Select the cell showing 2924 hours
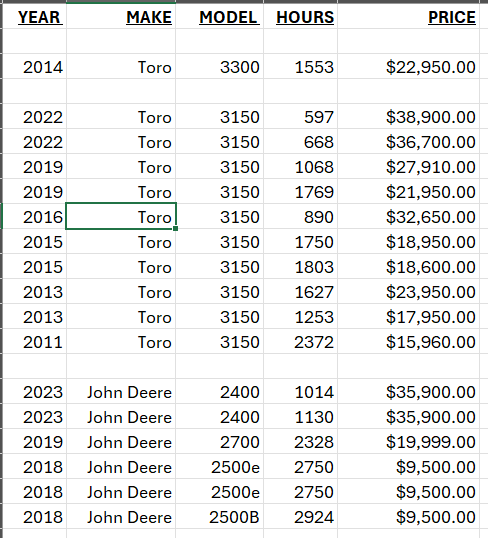 click(300, 517)
